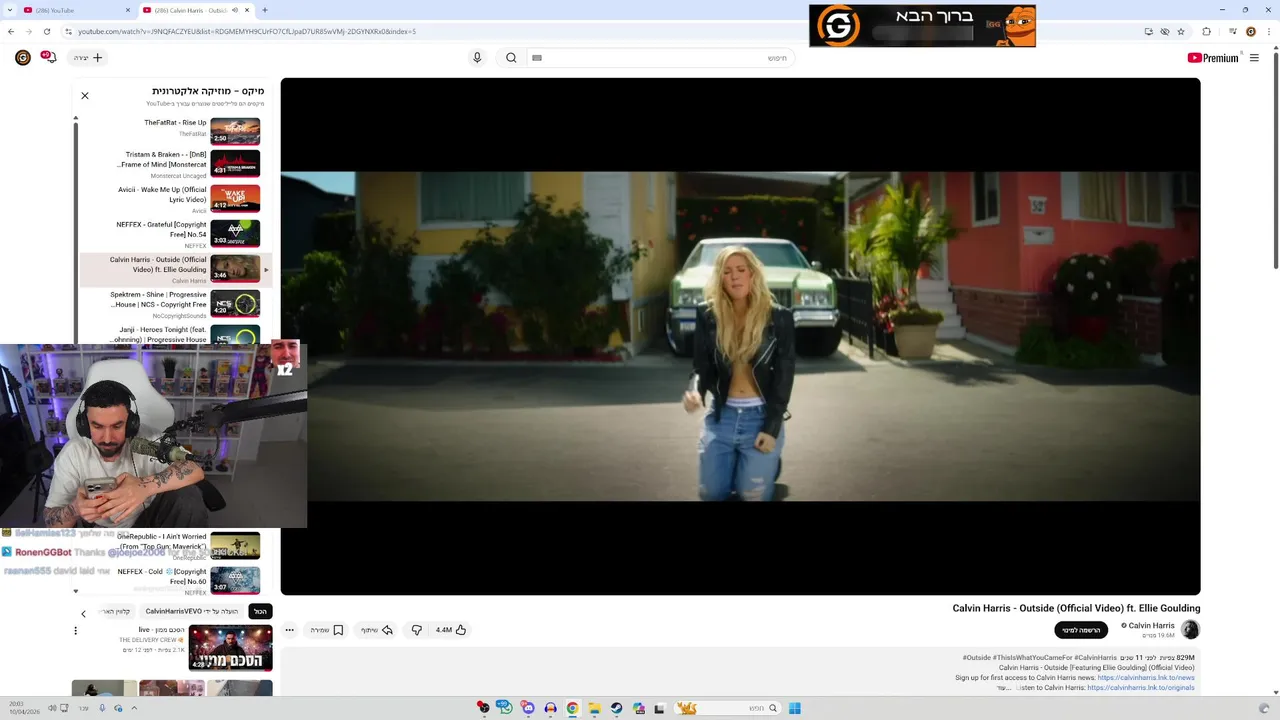Open the Chrome three-dot menu

(1269, 31)
